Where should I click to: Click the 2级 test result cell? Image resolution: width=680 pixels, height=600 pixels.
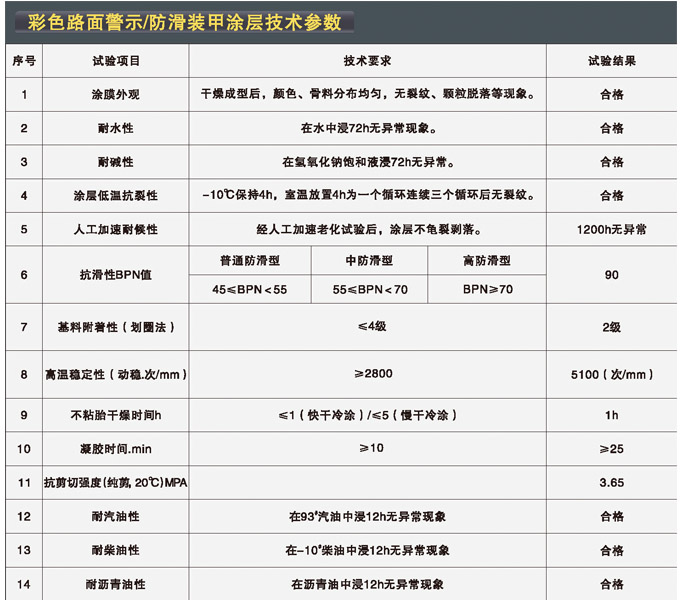[x=611, y=327]
